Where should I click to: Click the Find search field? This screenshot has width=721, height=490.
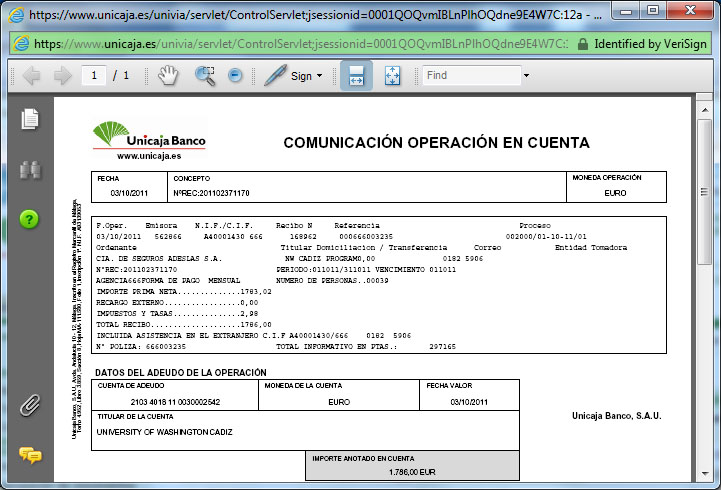point(472,75)
